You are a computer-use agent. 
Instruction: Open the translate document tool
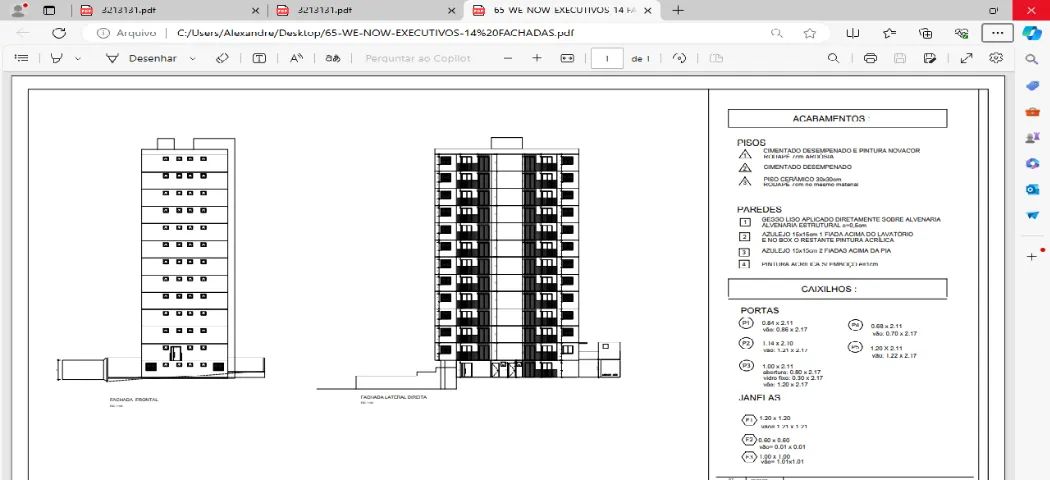coord(333,58)
